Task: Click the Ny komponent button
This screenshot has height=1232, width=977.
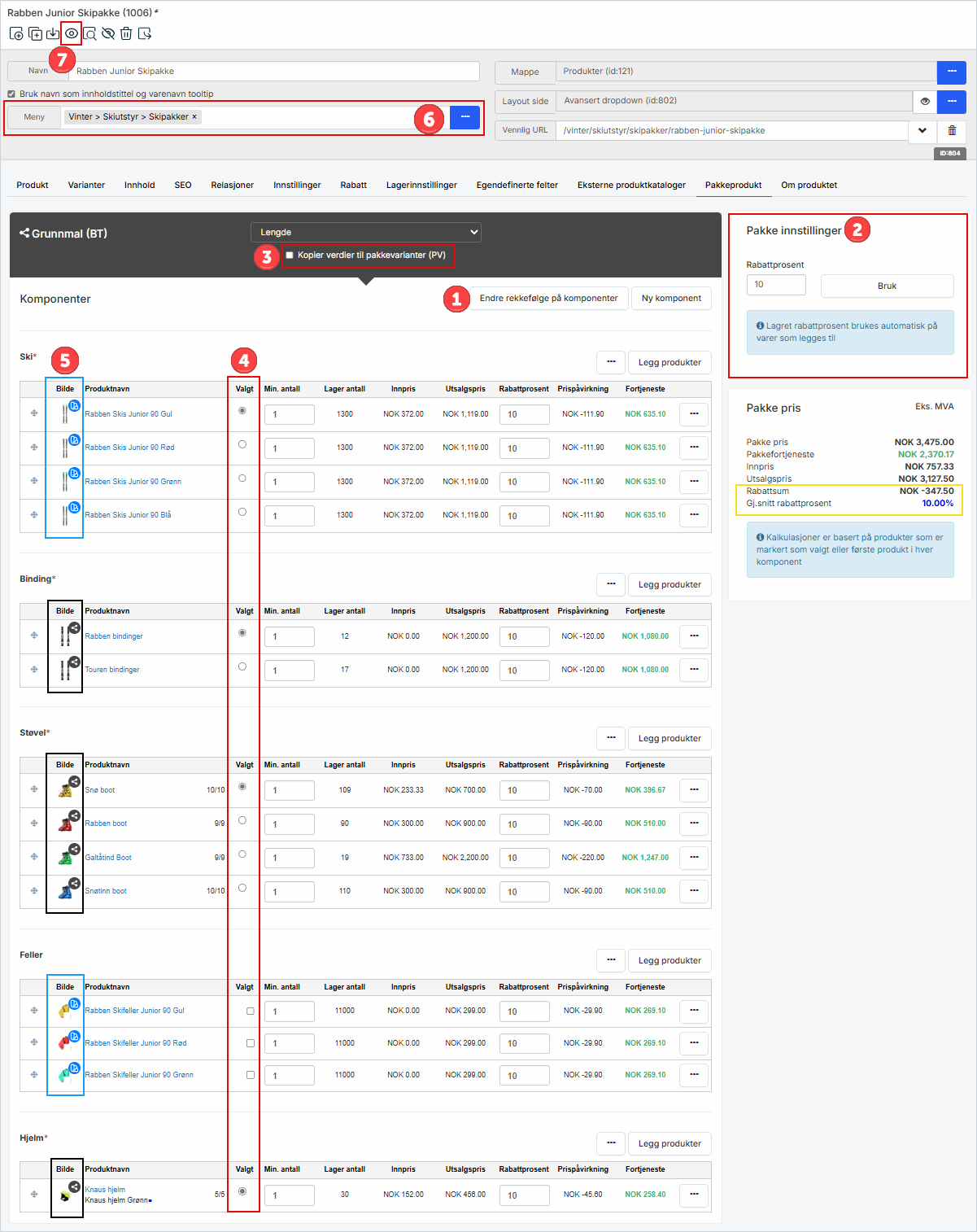Action: pyautogui.click(x=671, y=299)
